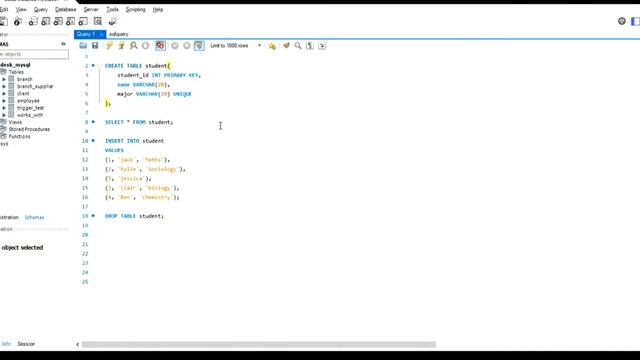Run explain plan with magnifier lightning icon
This screenshot has height=360, width=640.
pyautogui.click(x=133, y=46)
